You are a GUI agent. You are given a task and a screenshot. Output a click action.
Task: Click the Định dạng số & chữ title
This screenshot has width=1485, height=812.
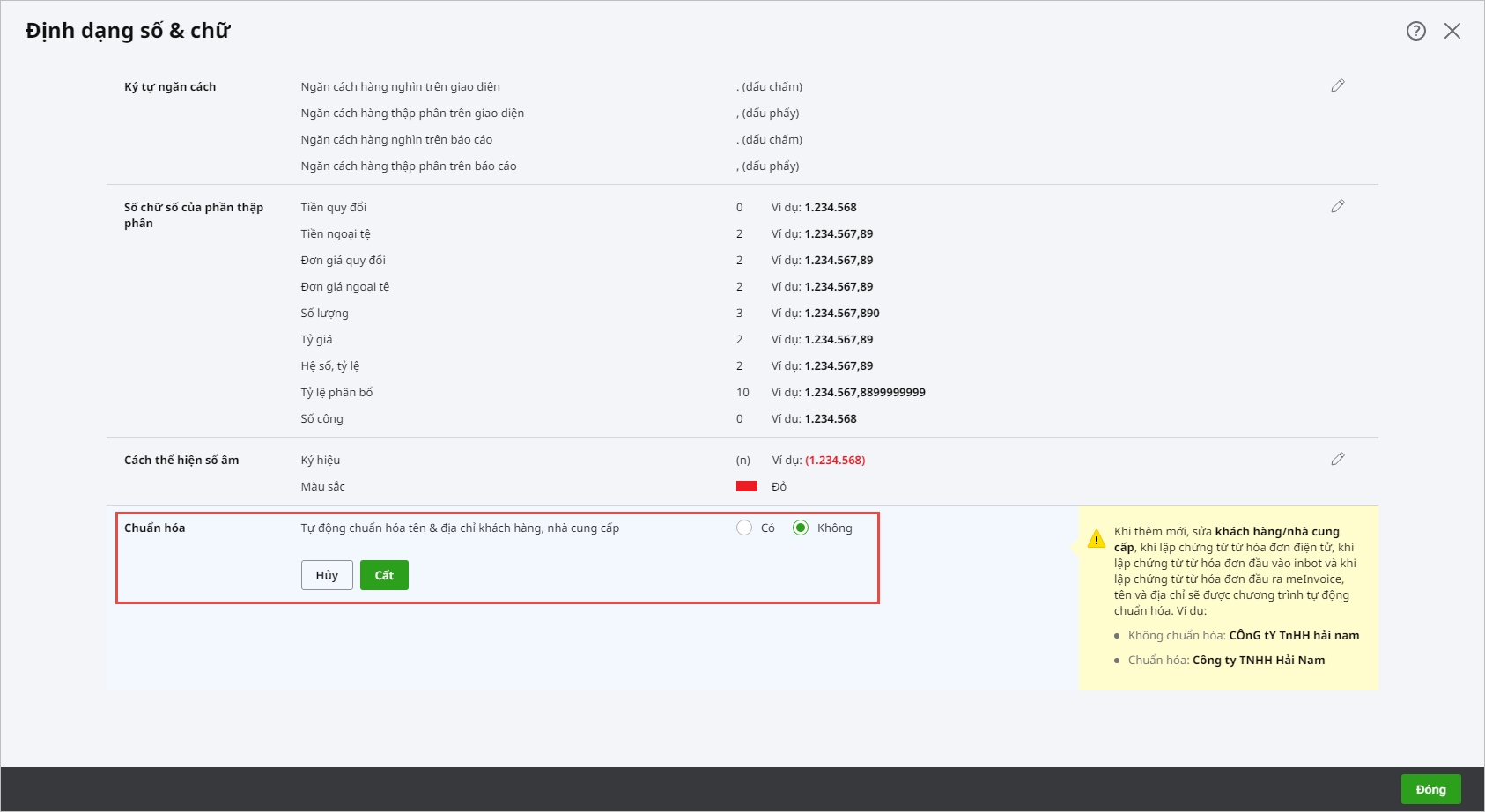tap(128, 31)
